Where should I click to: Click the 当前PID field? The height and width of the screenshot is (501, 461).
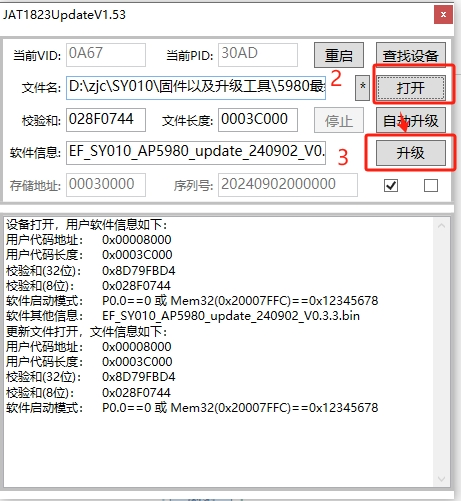[258, 55]
